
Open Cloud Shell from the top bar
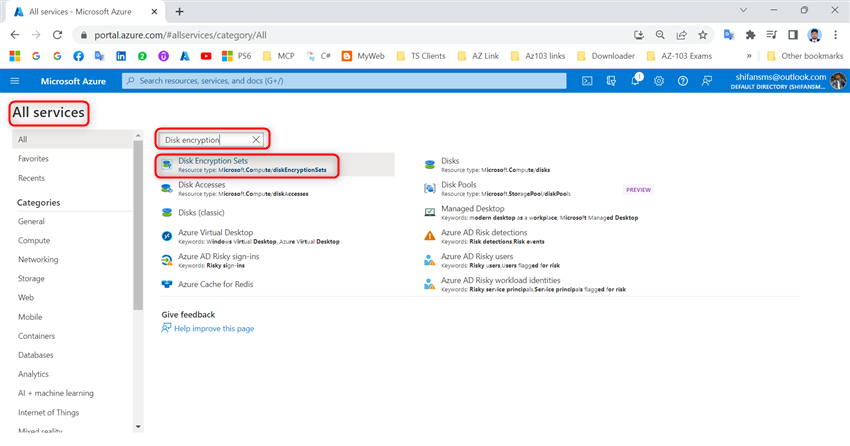(587, 81)
